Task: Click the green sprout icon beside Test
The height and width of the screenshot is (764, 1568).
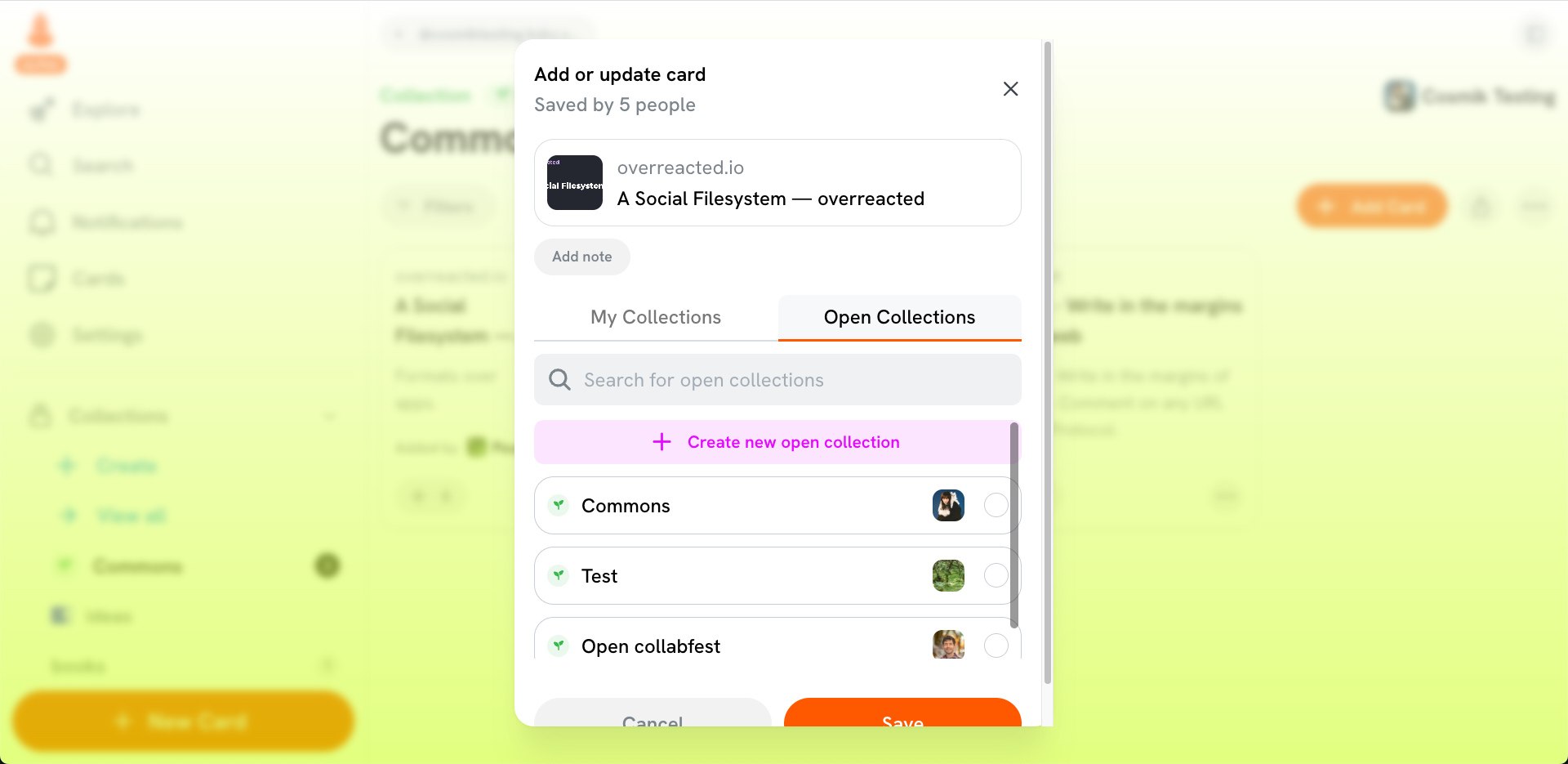Action: (559, 575)
